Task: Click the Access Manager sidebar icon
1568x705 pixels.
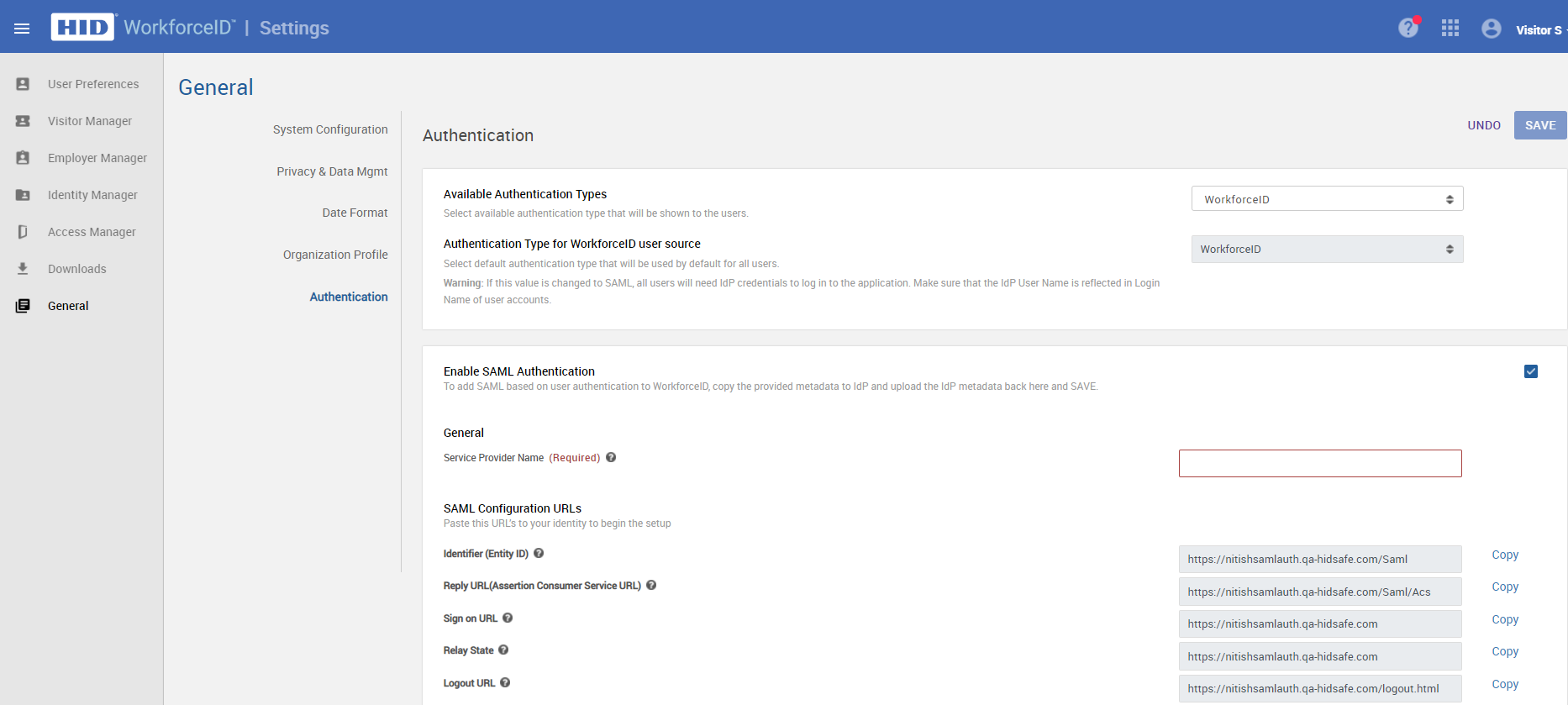Action: coord(23,232)
